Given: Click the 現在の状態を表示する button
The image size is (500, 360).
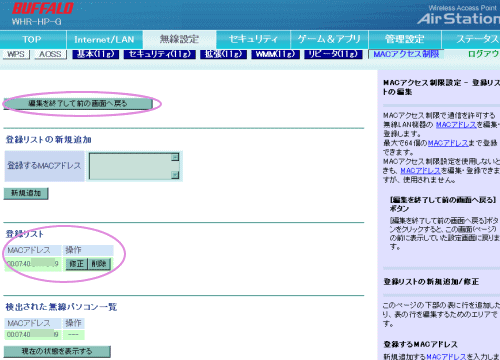Looking at the screenshot, I should pos(57,351).
